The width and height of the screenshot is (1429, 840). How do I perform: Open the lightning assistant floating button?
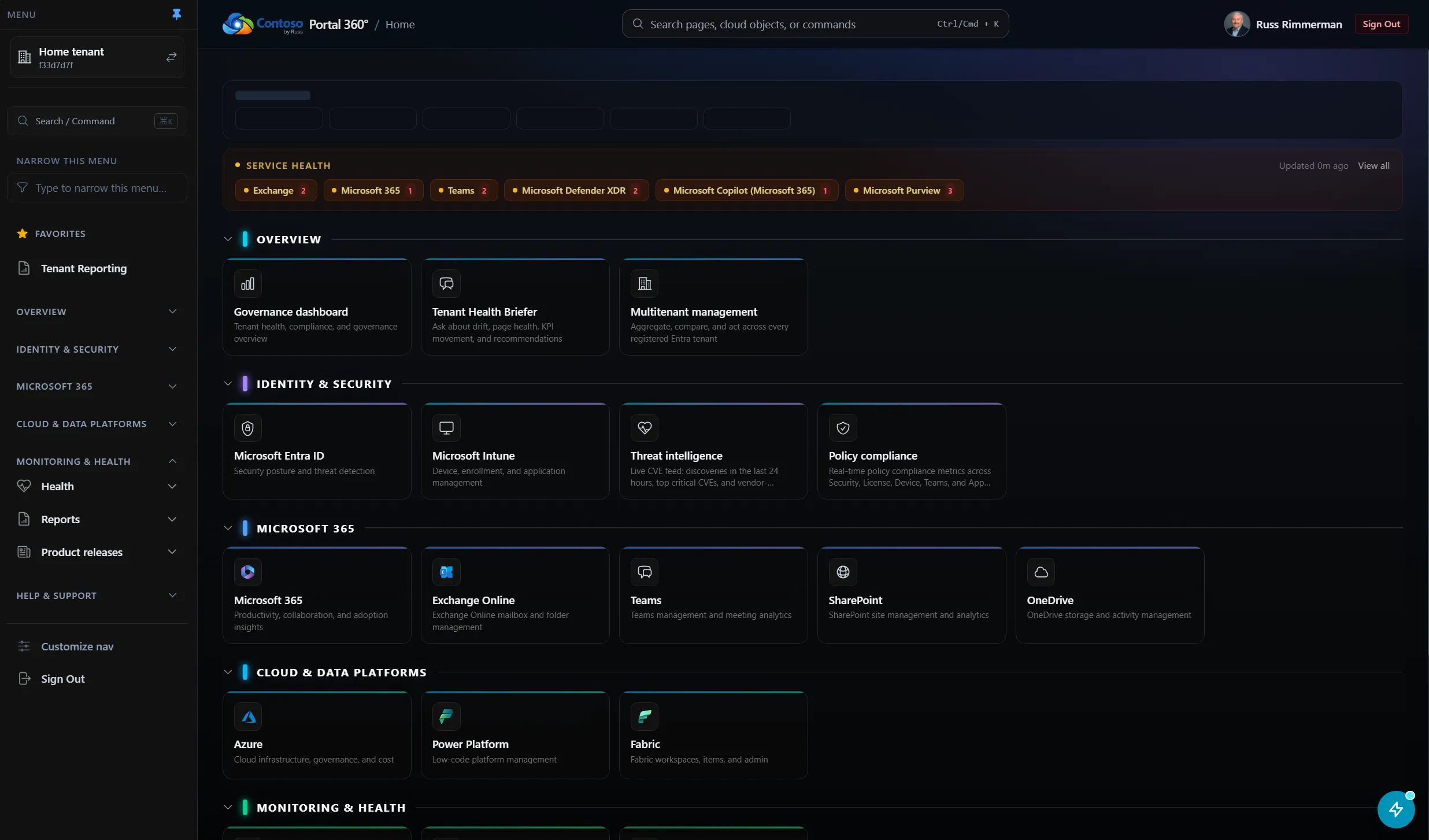(x=1396, y=809)
